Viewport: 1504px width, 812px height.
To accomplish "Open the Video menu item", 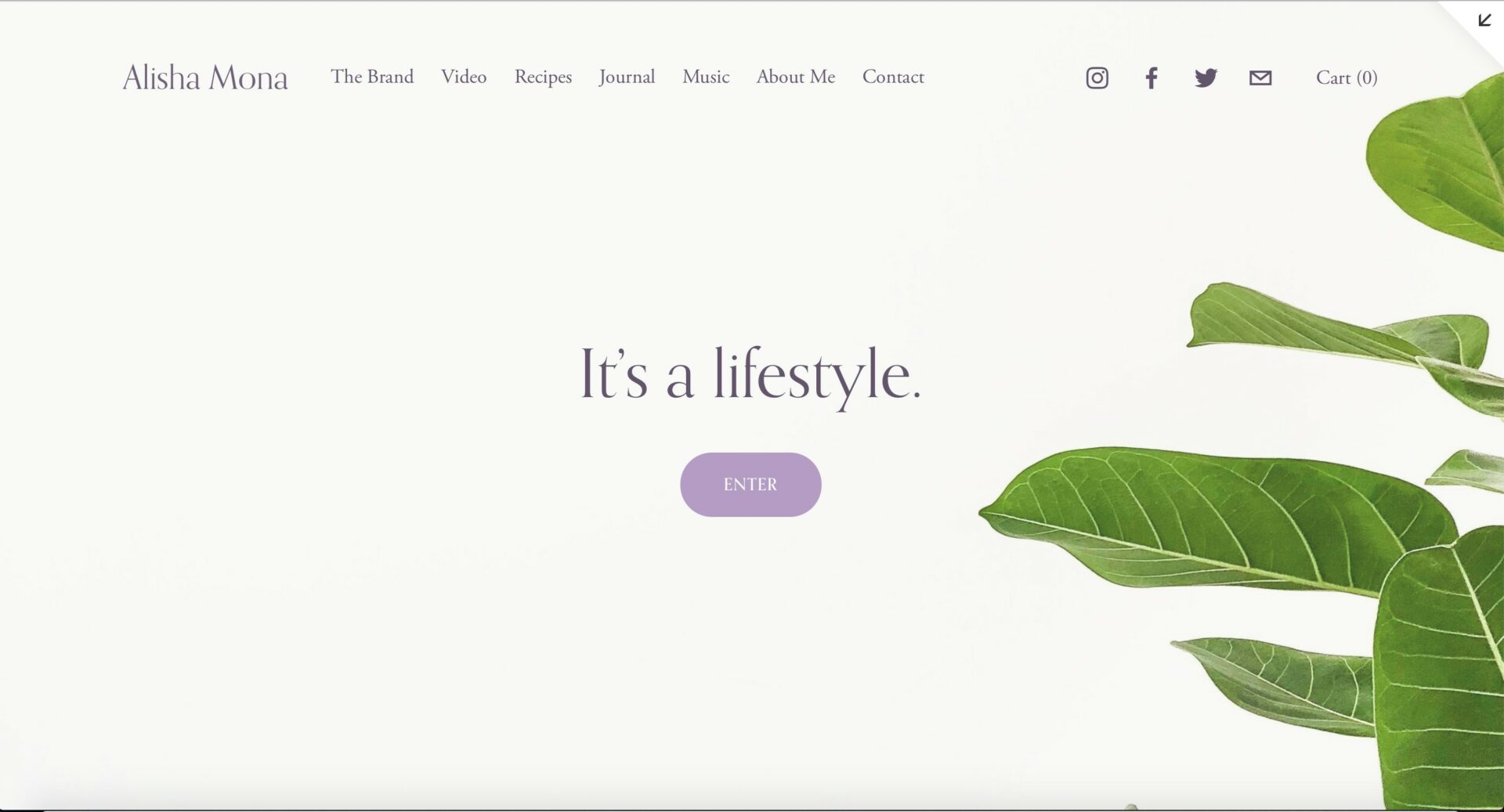I will coord(464,77).
